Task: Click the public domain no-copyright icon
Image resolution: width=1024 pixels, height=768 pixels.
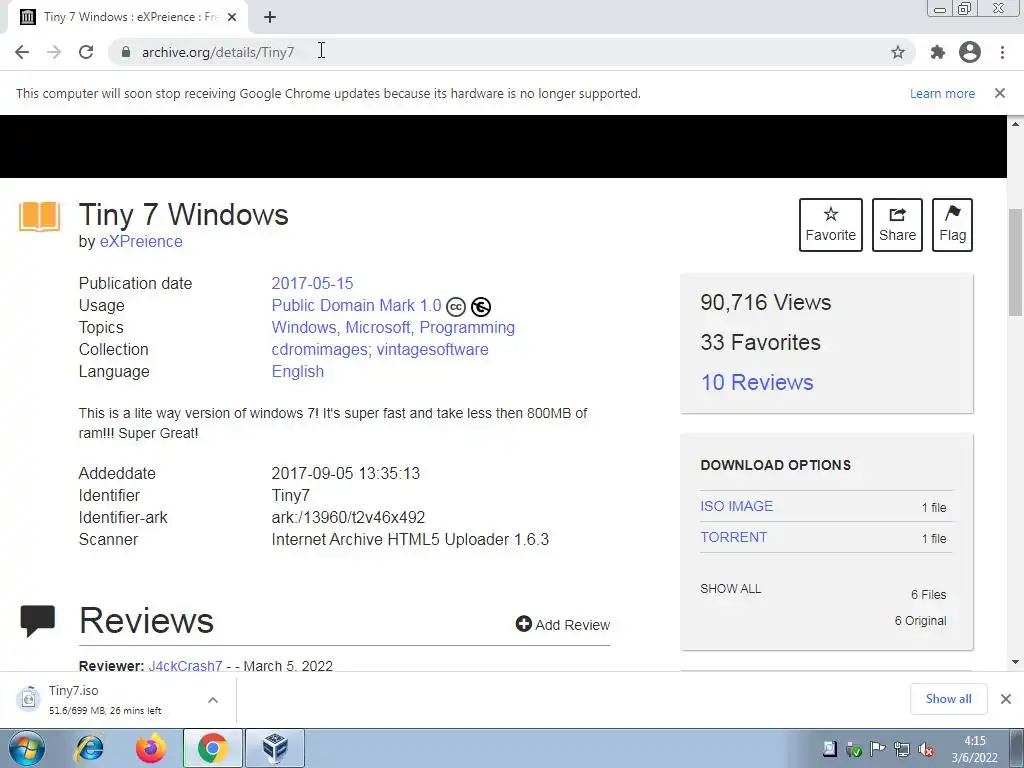Action: (x=481, y=306)
